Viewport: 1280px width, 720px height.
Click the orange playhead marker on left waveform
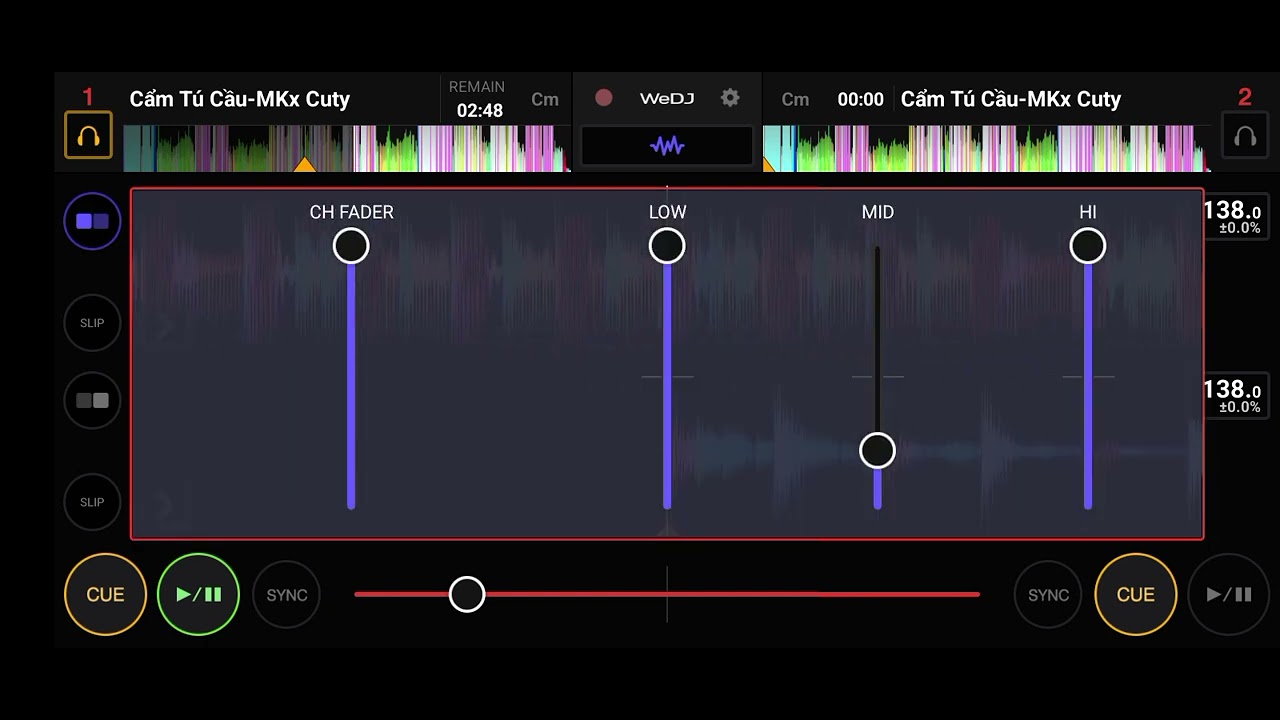click(305, 164)
